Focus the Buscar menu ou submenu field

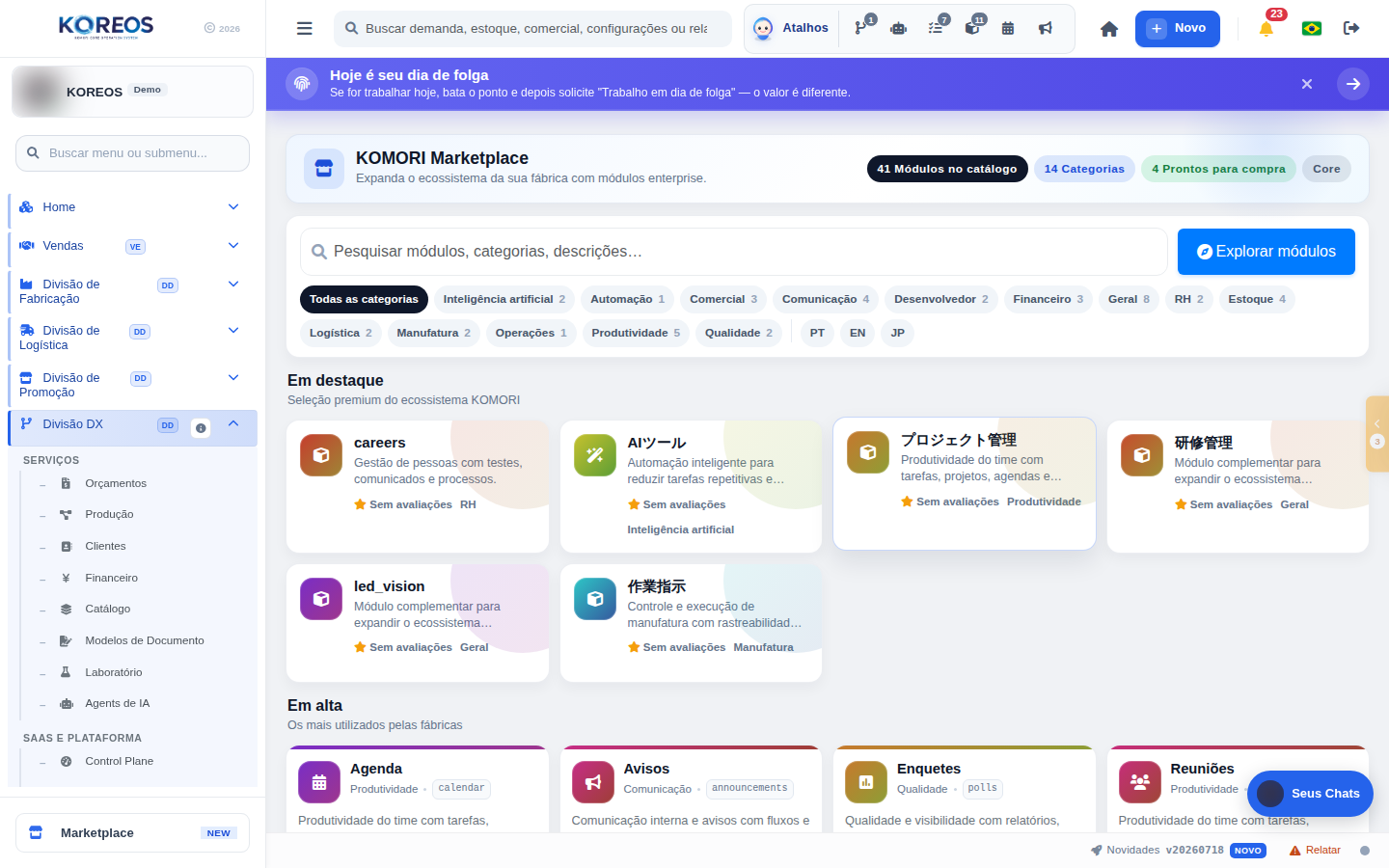[x=132, y=153]
